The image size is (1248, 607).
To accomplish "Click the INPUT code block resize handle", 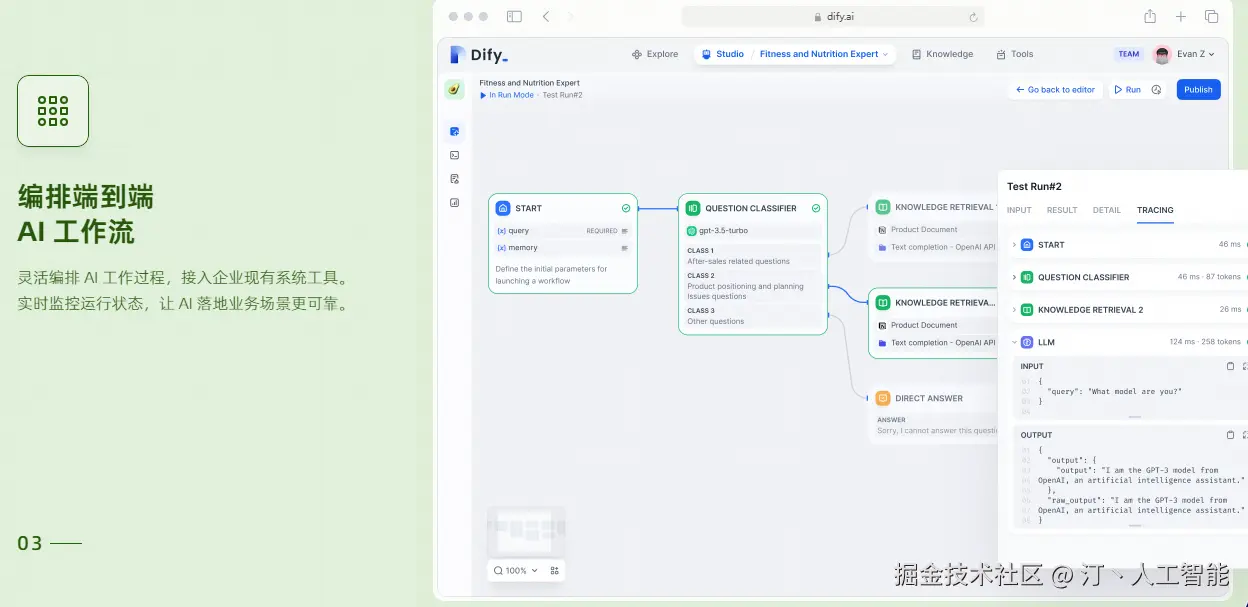I will pyautogui.click(x=1134, y=416).
